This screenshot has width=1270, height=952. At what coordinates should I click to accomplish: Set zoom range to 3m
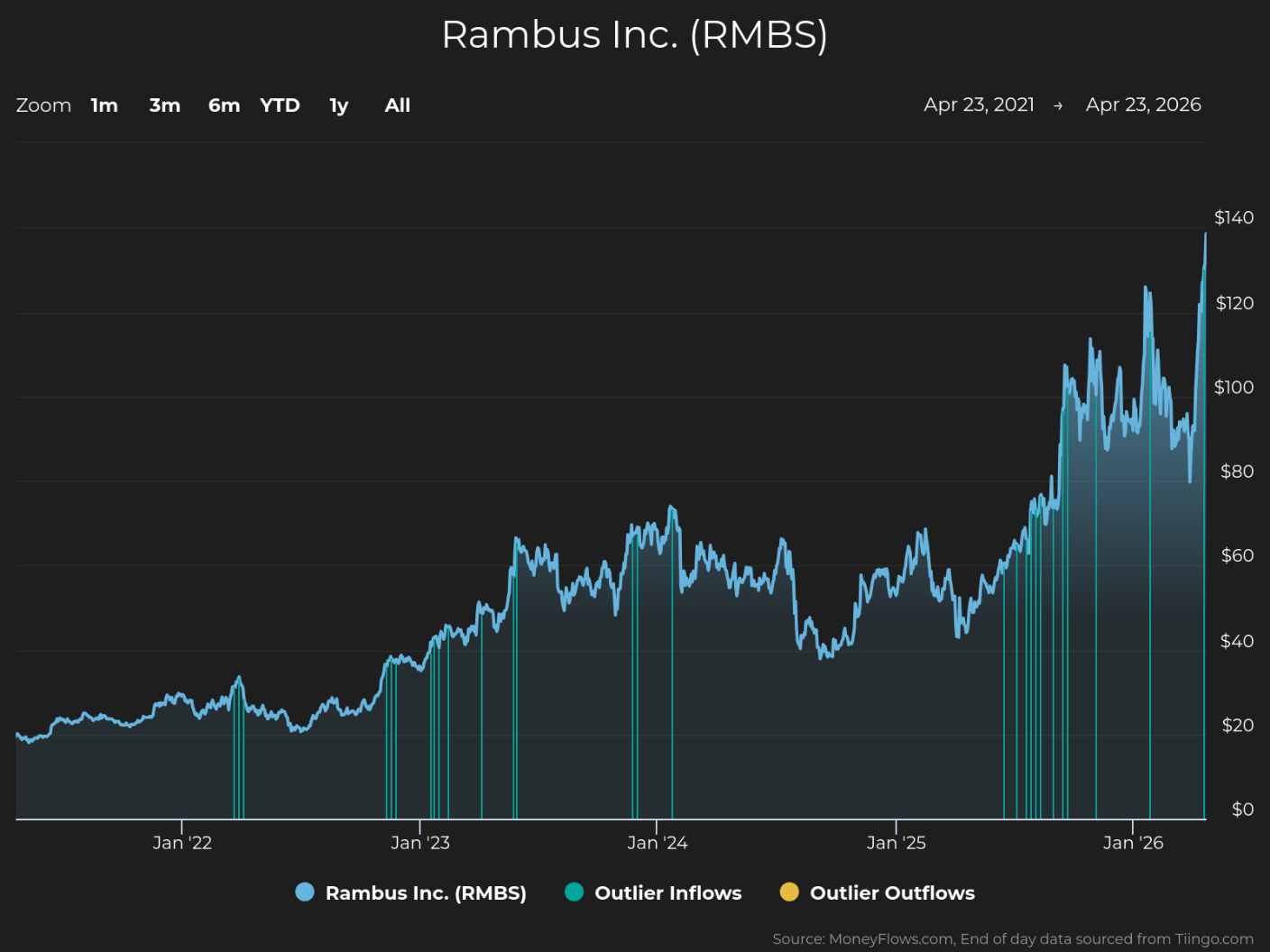point(165,105)
